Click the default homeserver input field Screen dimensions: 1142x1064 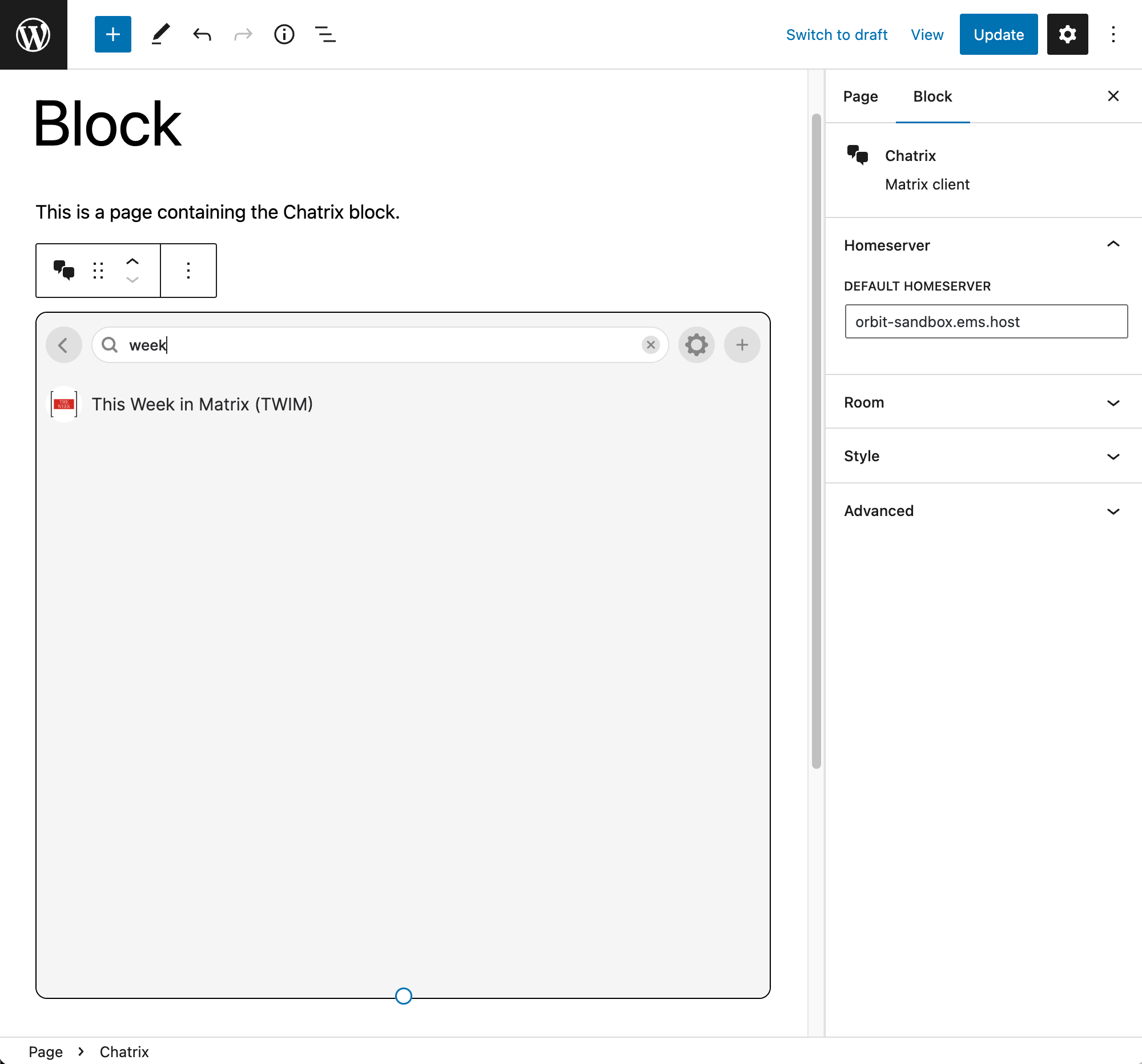pos(985,321)
